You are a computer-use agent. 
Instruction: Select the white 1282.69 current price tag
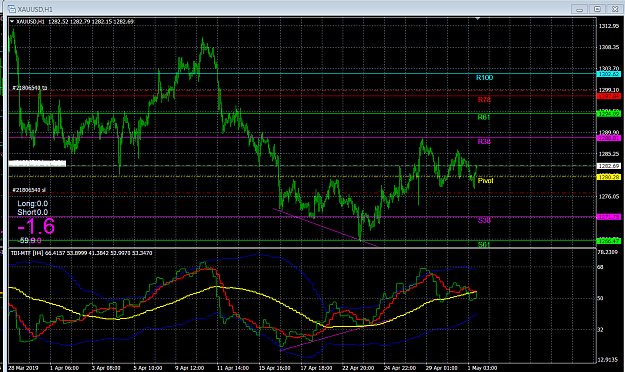click(609, 166)
